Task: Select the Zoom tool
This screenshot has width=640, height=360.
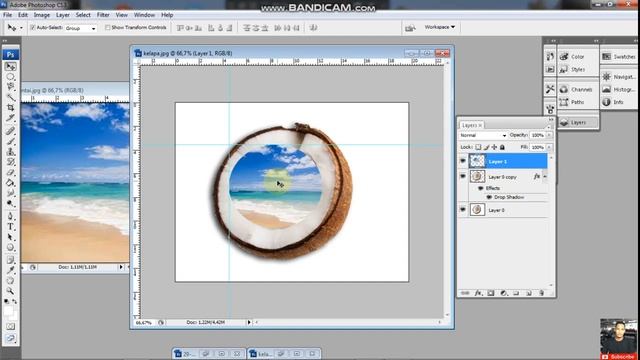Action: [x=11, y=291]
